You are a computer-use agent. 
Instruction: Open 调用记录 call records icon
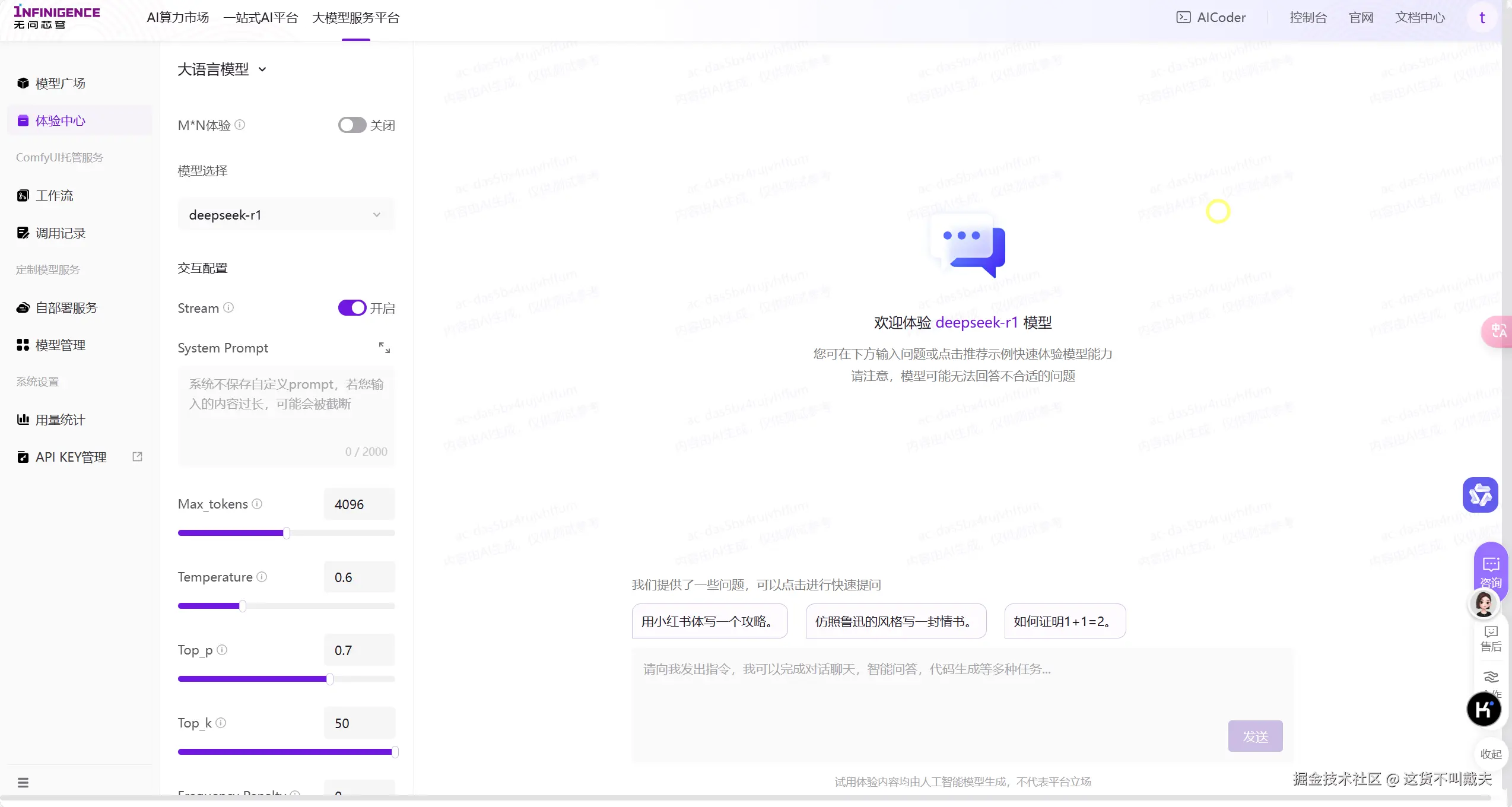tap(23, 233)
